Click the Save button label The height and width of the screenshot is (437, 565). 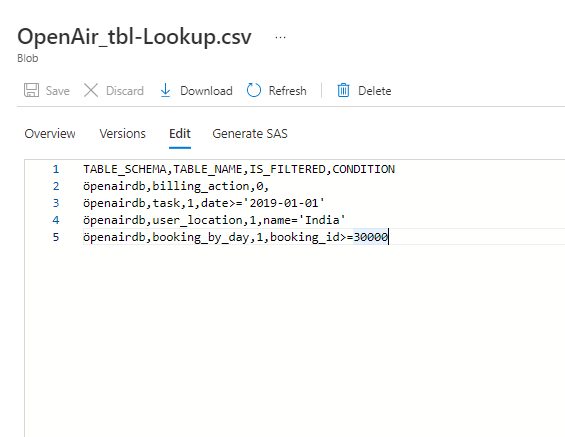[58, 91]
